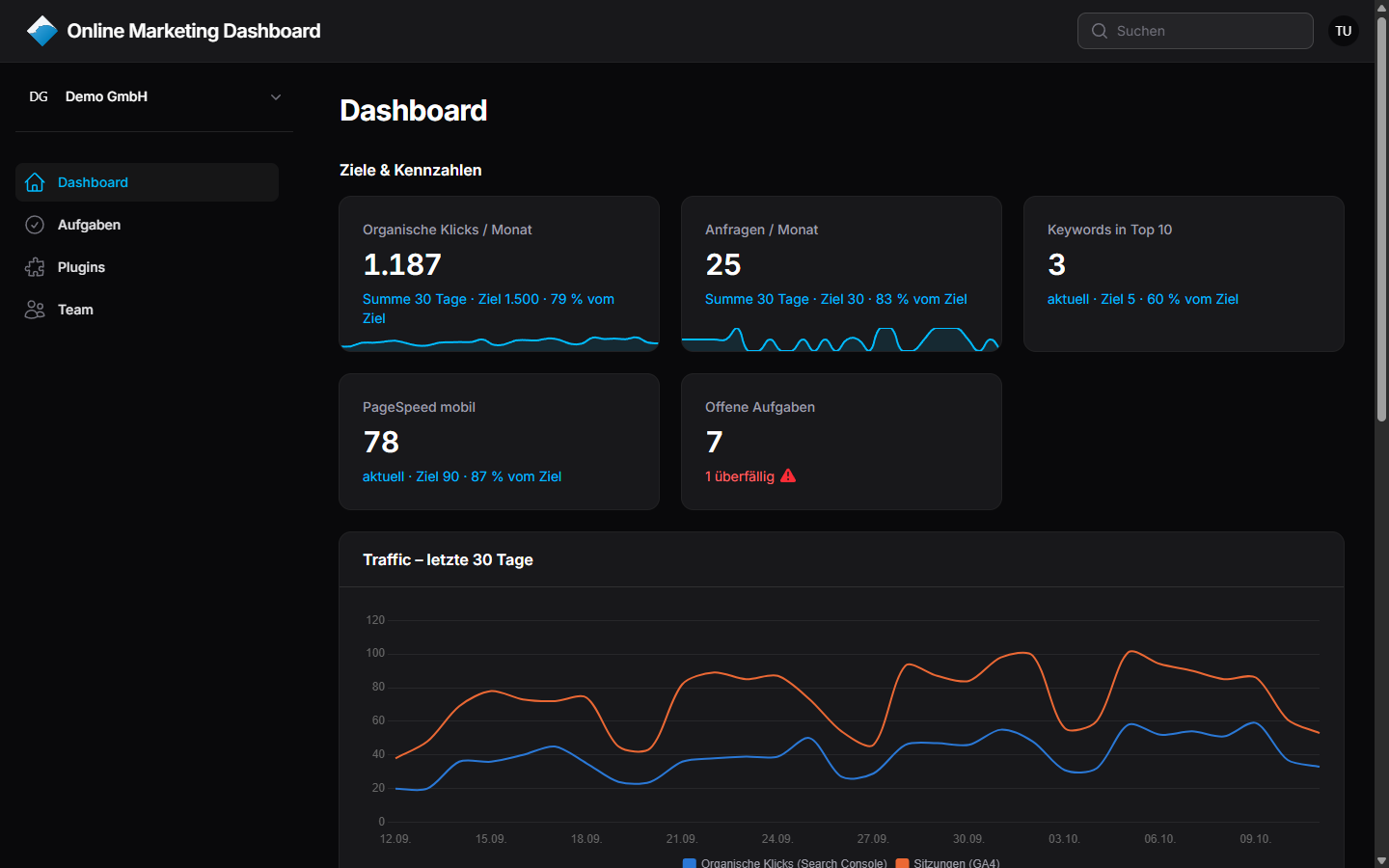Viewport: 1389px width, 868px height.
Task: Click the scrollbar up arrow
Action: [1381, 7]
